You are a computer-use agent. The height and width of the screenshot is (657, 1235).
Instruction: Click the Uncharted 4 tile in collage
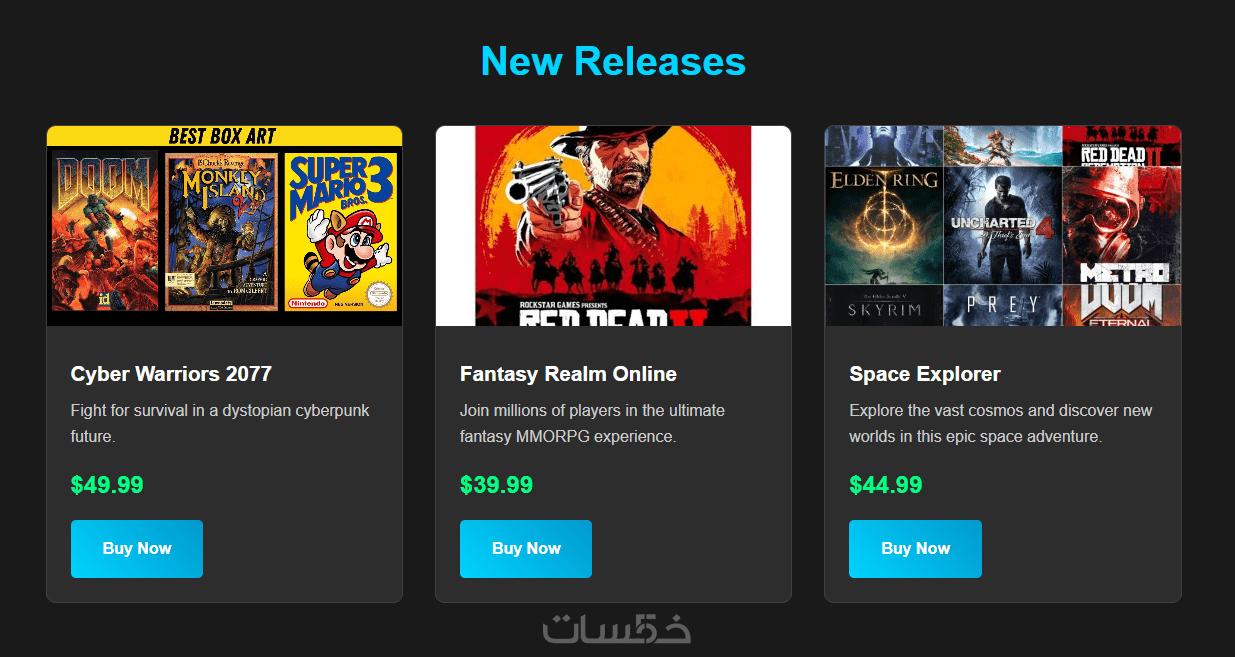(x=1002, y=225)
